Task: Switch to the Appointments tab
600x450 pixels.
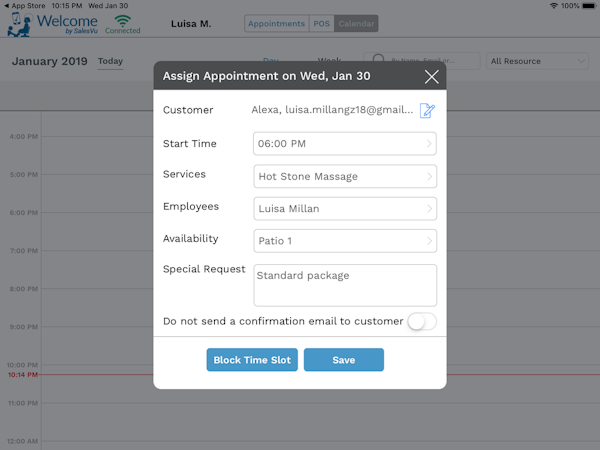Action: point(277,24)
